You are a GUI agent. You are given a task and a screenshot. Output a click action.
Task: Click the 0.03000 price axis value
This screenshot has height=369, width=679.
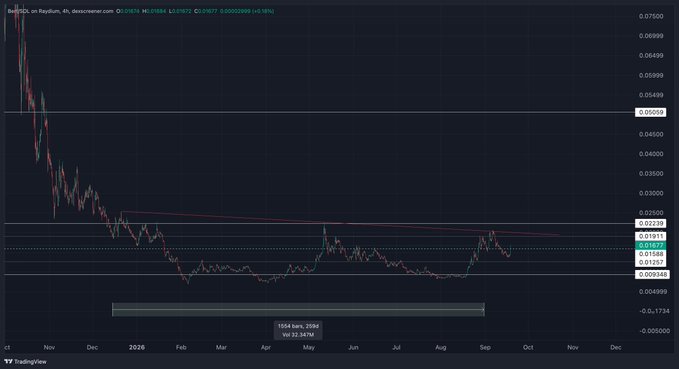(651, 193)
